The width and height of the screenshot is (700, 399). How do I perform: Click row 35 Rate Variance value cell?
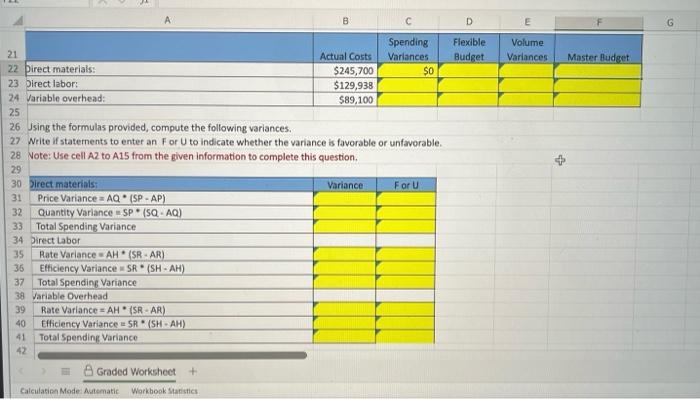345,254
